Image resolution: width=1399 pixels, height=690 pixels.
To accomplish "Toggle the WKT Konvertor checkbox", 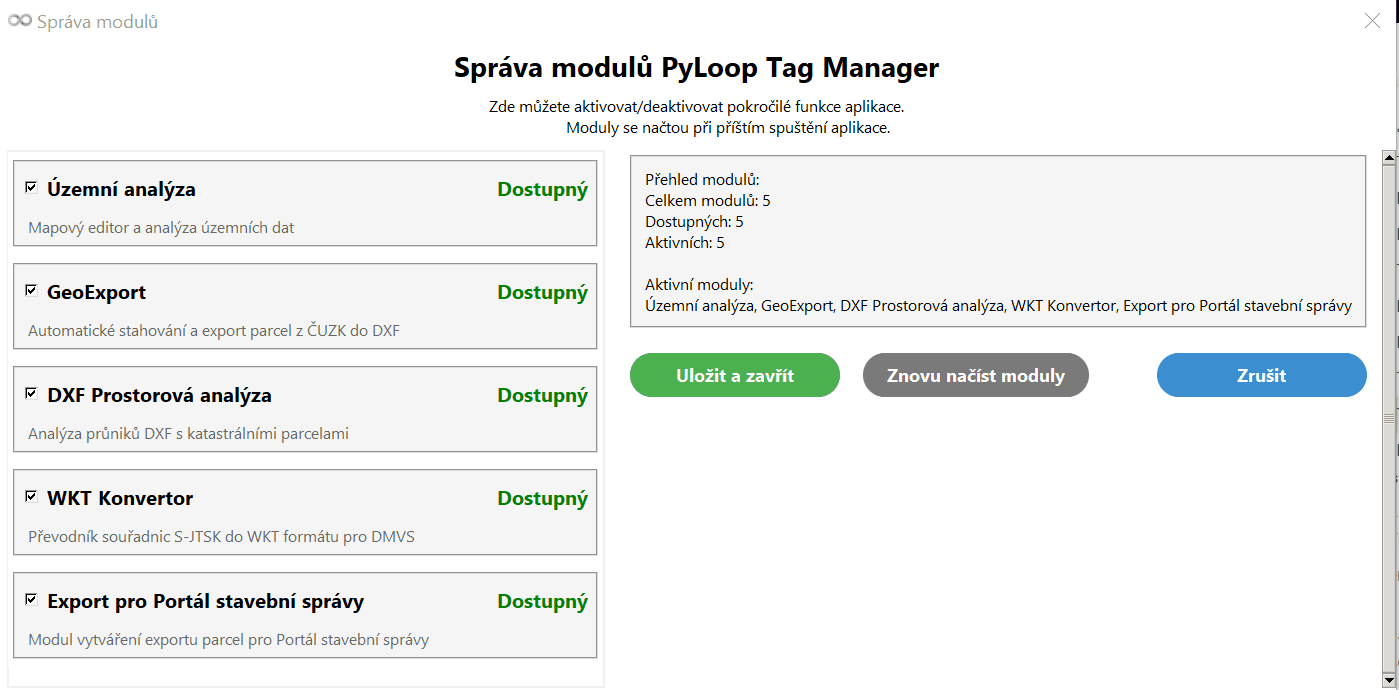I will 32,496.
